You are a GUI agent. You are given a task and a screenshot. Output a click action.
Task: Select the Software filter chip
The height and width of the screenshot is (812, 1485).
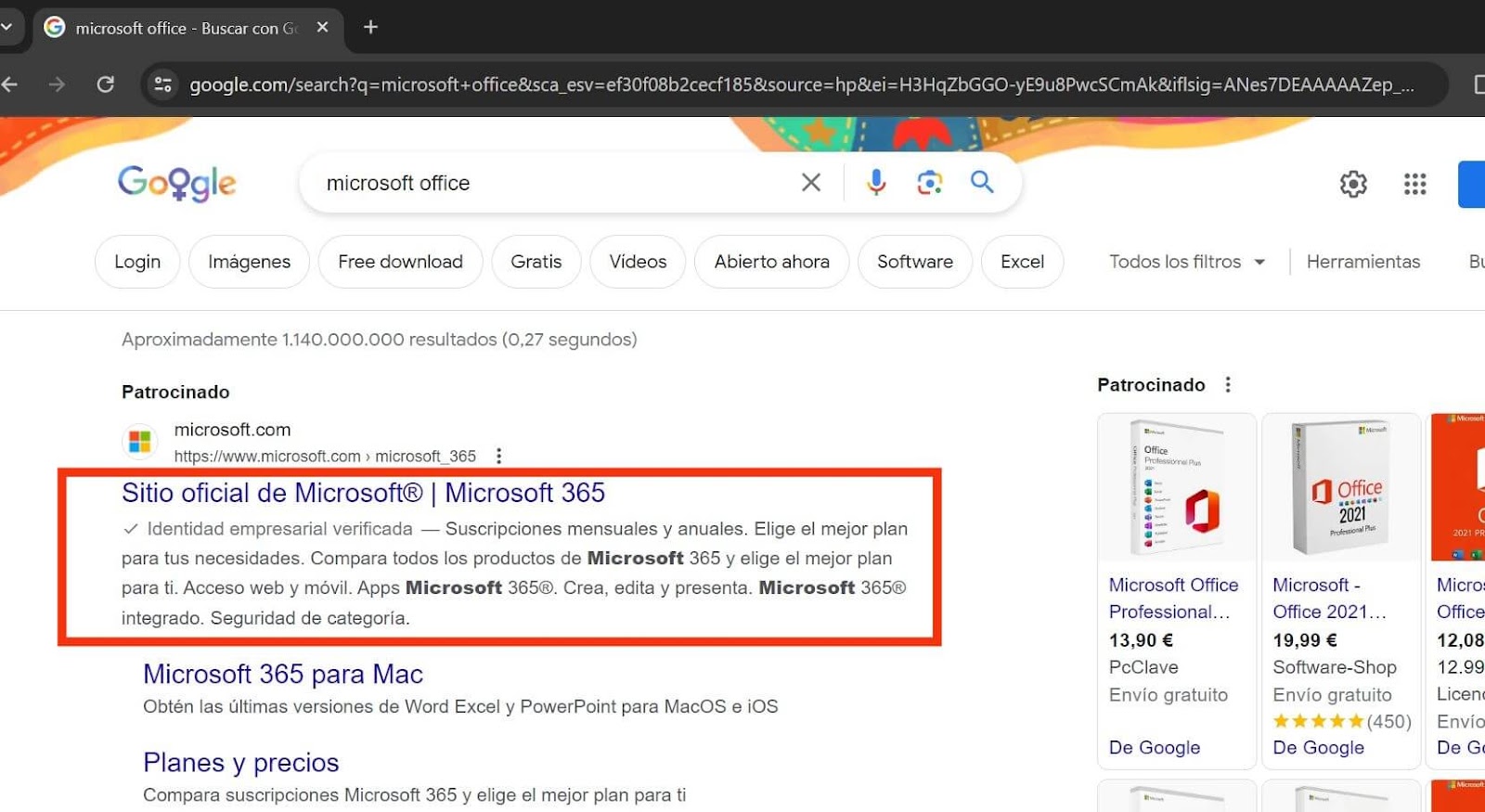click(x=915, y=262)
